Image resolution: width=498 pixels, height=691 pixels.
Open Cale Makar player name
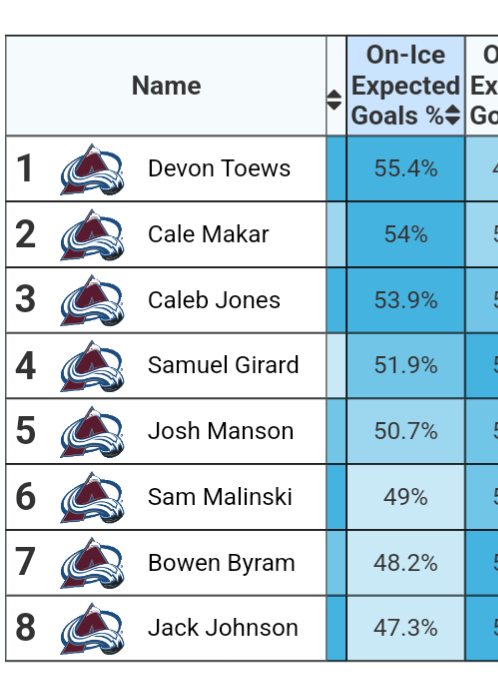coord(208,234)
